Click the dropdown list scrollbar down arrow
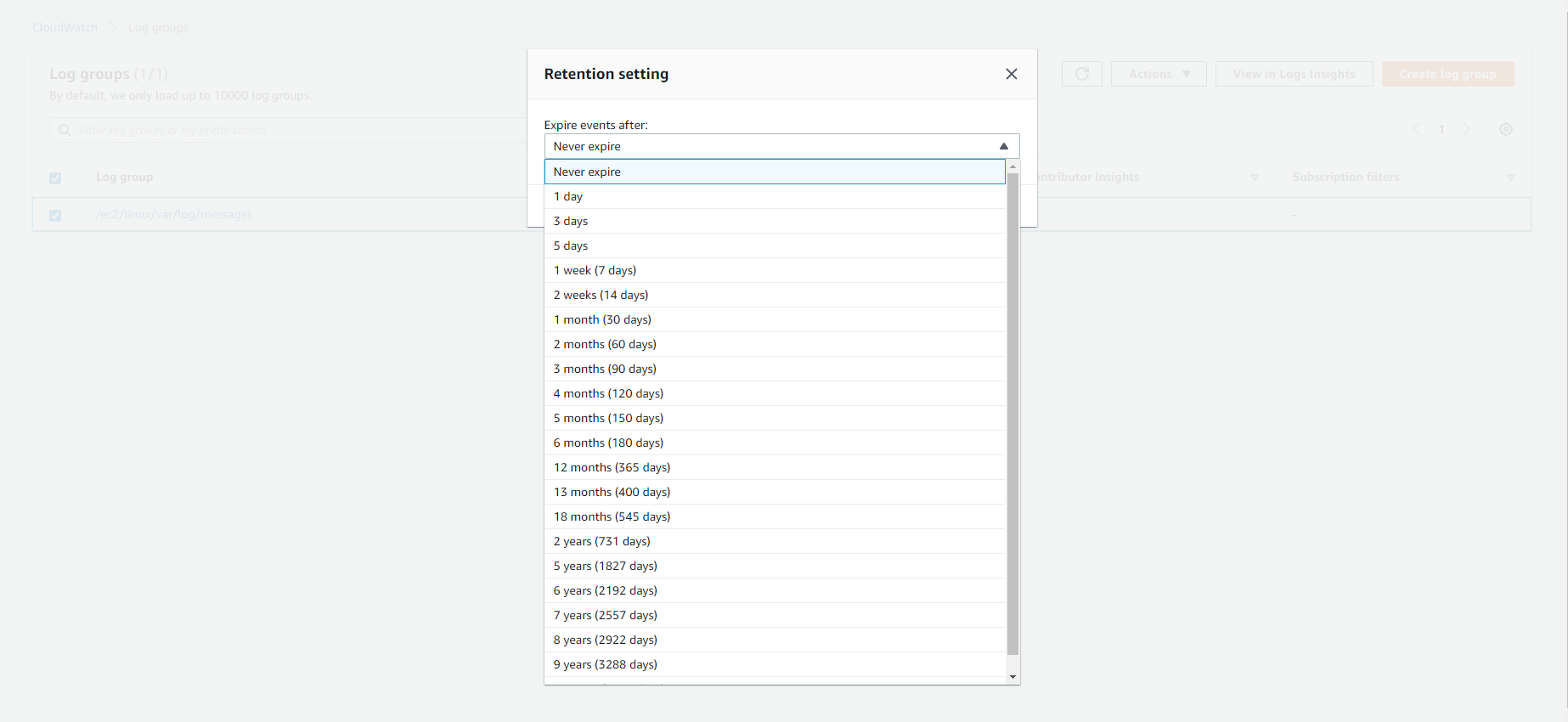Screen dimensions: 1568x722 pyautogui.click(x=1012, y=677)
